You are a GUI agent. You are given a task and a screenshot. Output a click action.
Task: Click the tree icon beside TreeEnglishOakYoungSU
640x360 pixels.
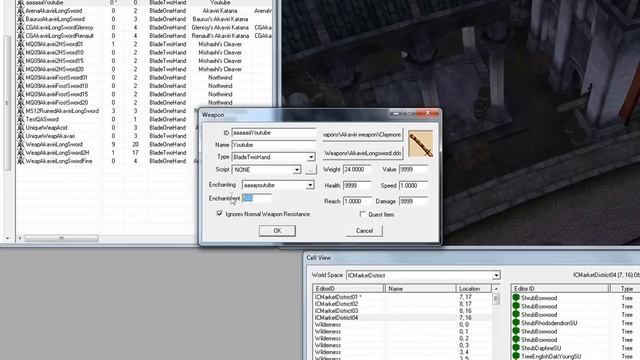516,356
